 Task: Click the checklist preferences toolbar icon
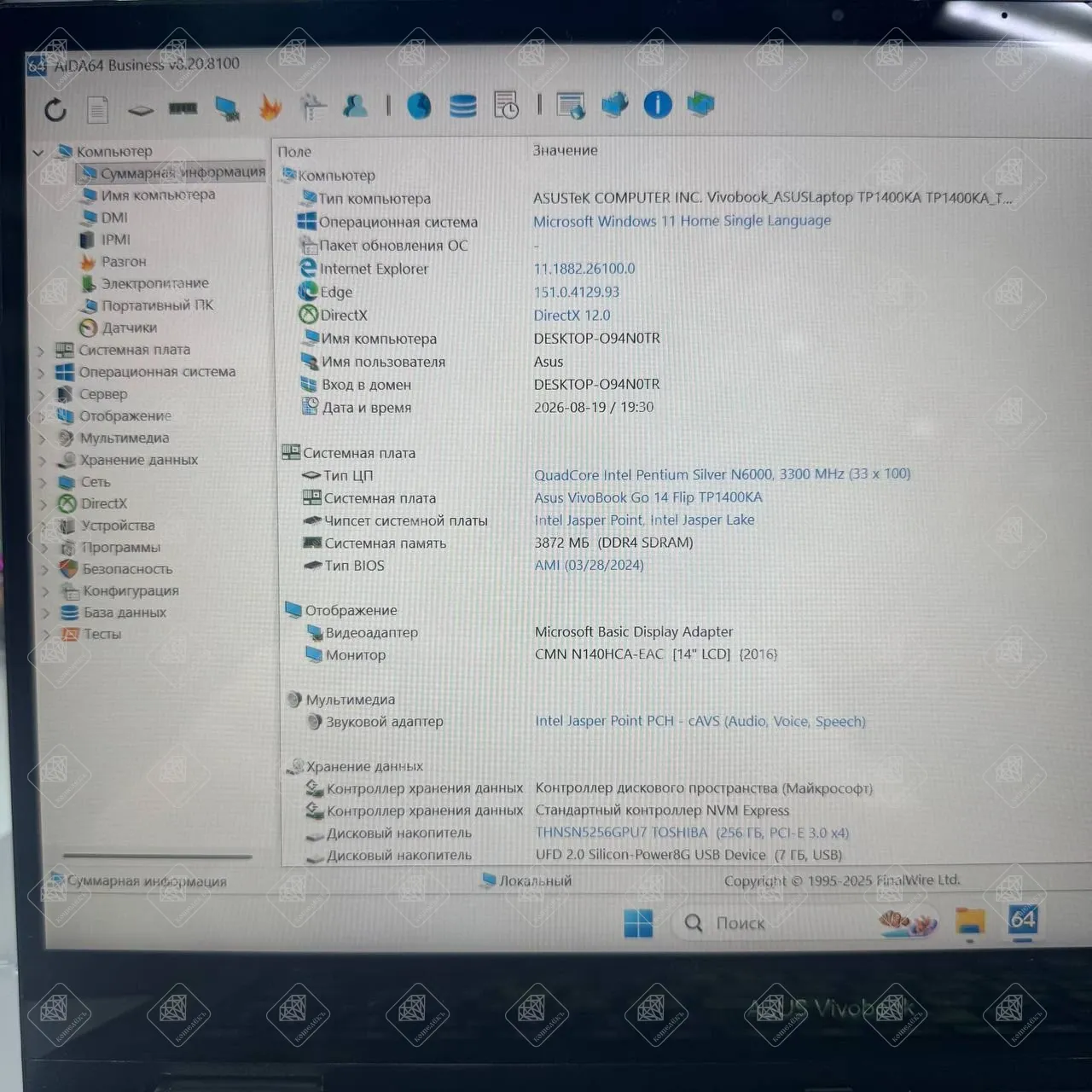tap(313, 107)
